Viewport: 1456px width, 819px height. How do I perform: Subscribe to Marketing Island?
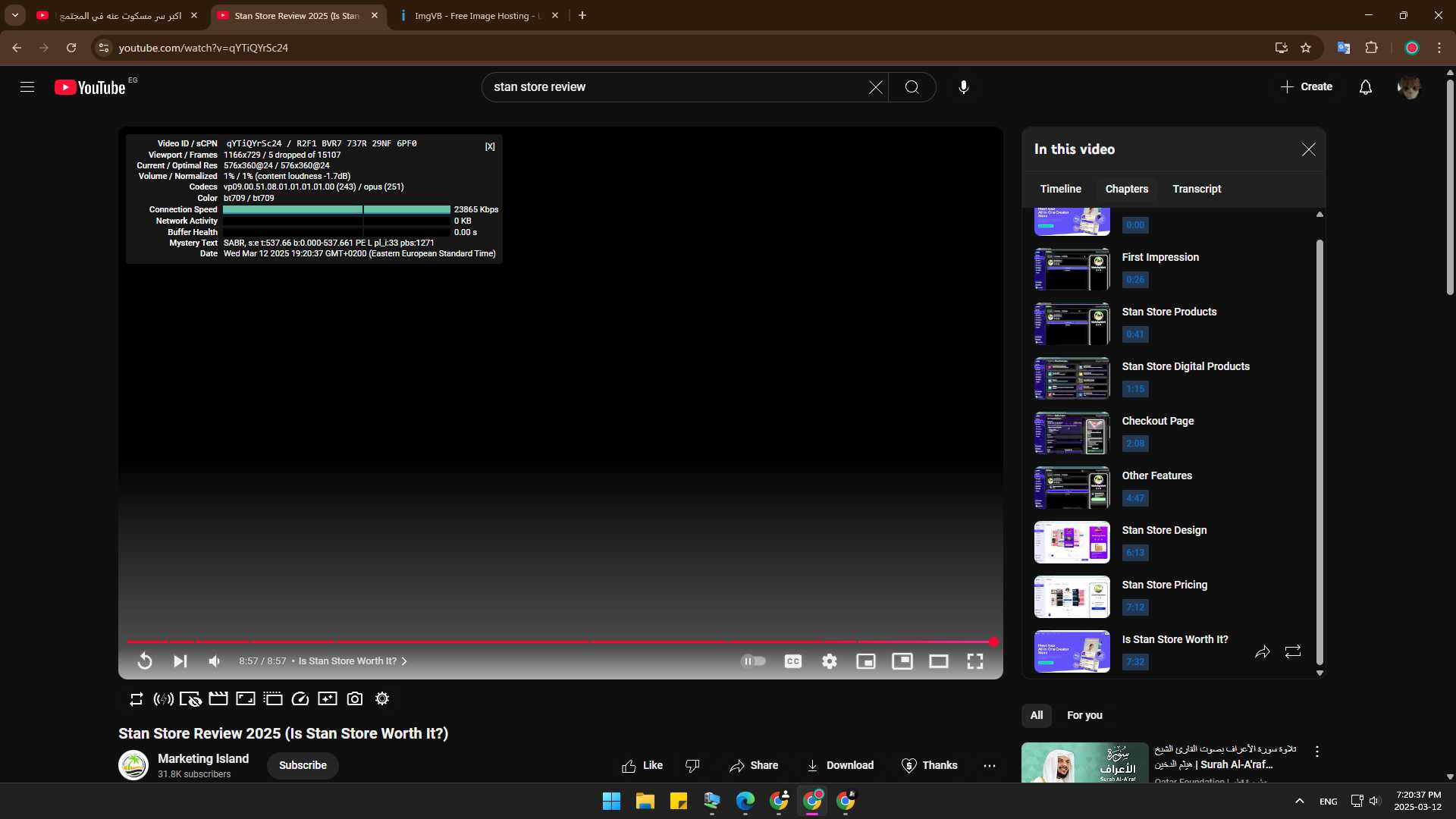pyautogui.click(x=303, y=765)
